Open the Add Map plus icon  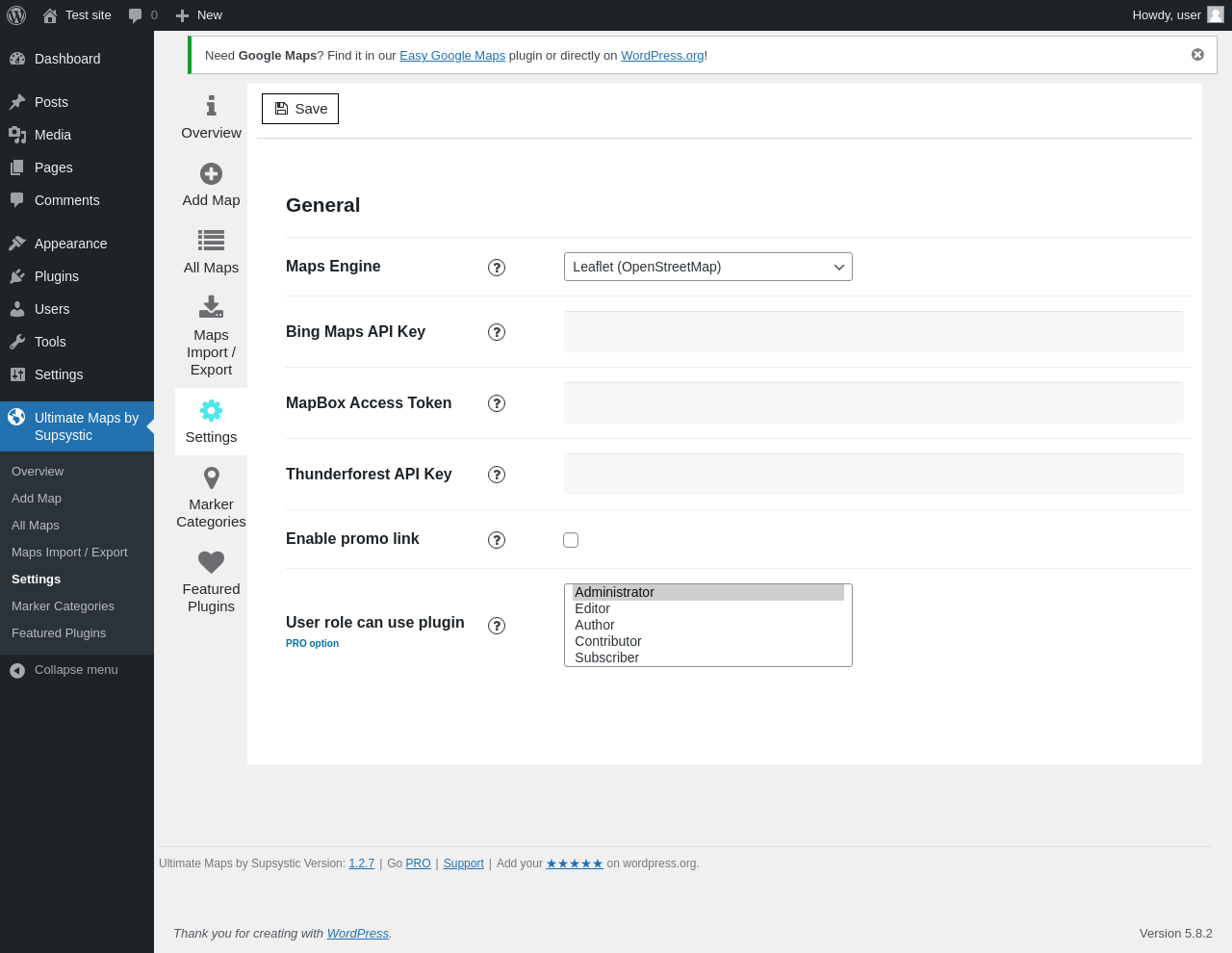click(211, 174)
